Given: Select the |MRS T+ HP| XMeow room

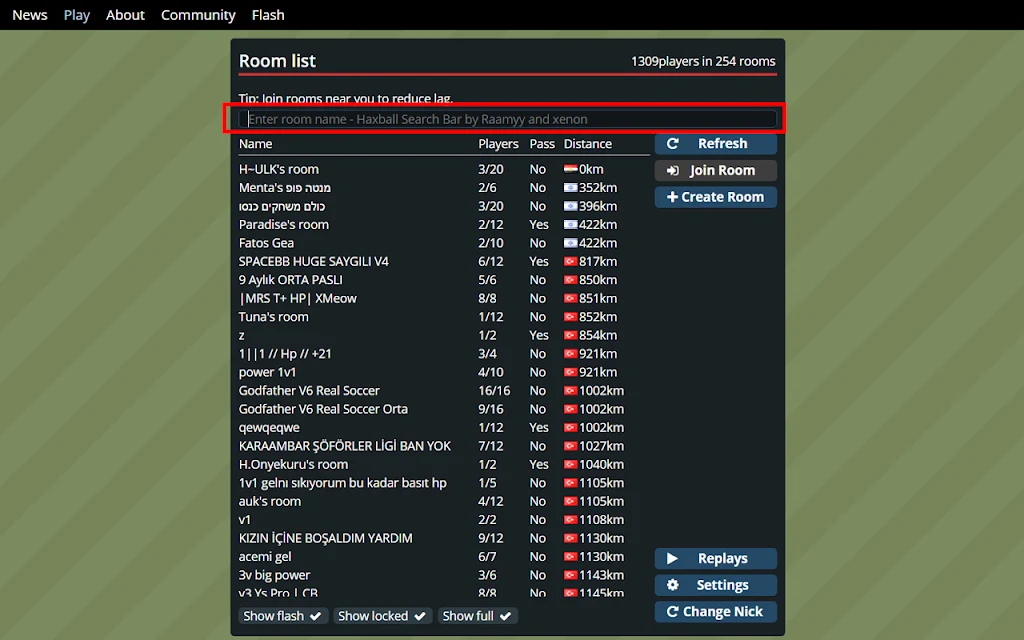Looking at the screenshot, I should point(443,298).
